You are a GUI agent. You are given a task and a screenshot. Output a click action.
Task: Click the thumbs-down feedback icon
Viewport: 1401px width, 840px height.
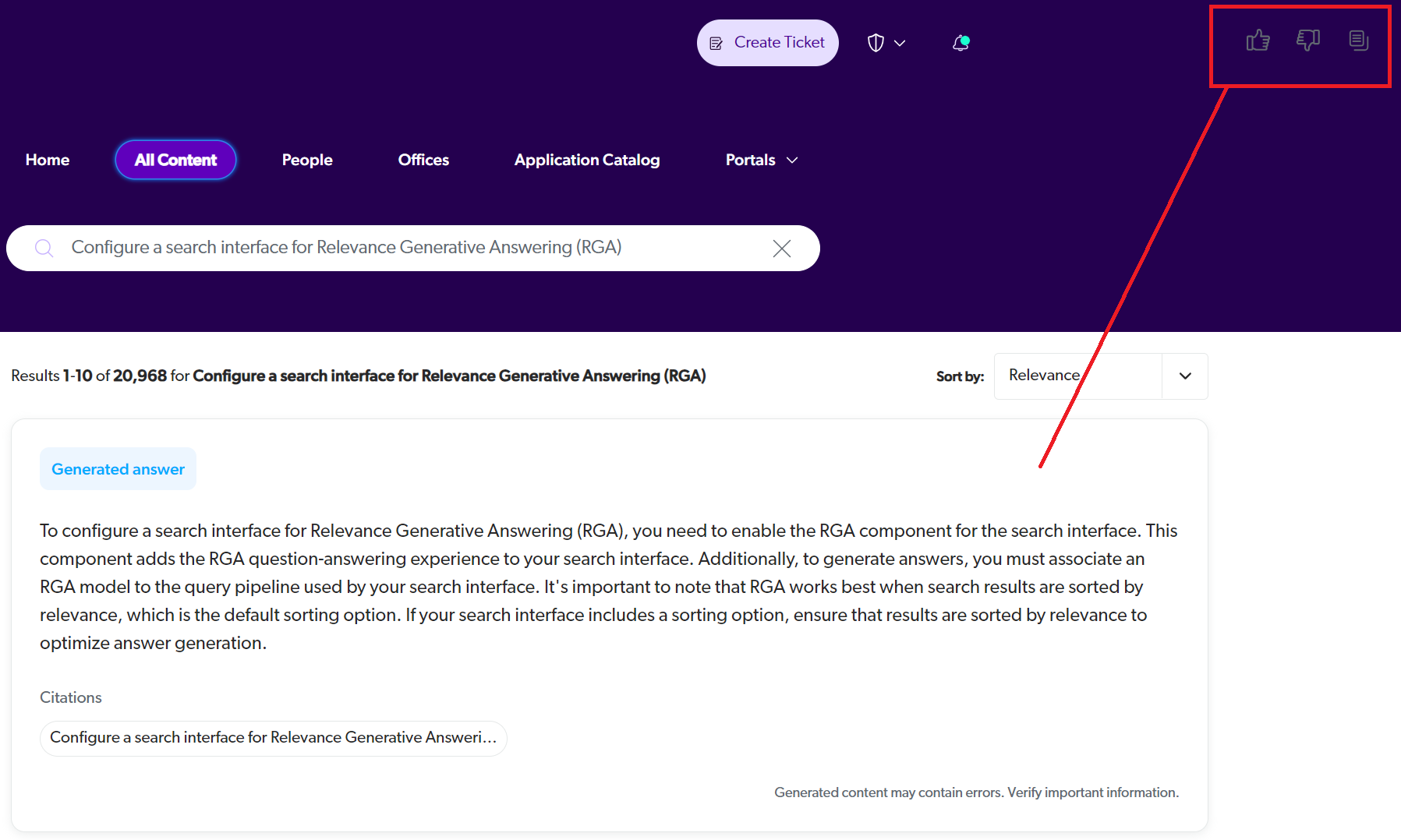tap(1308, 41)
